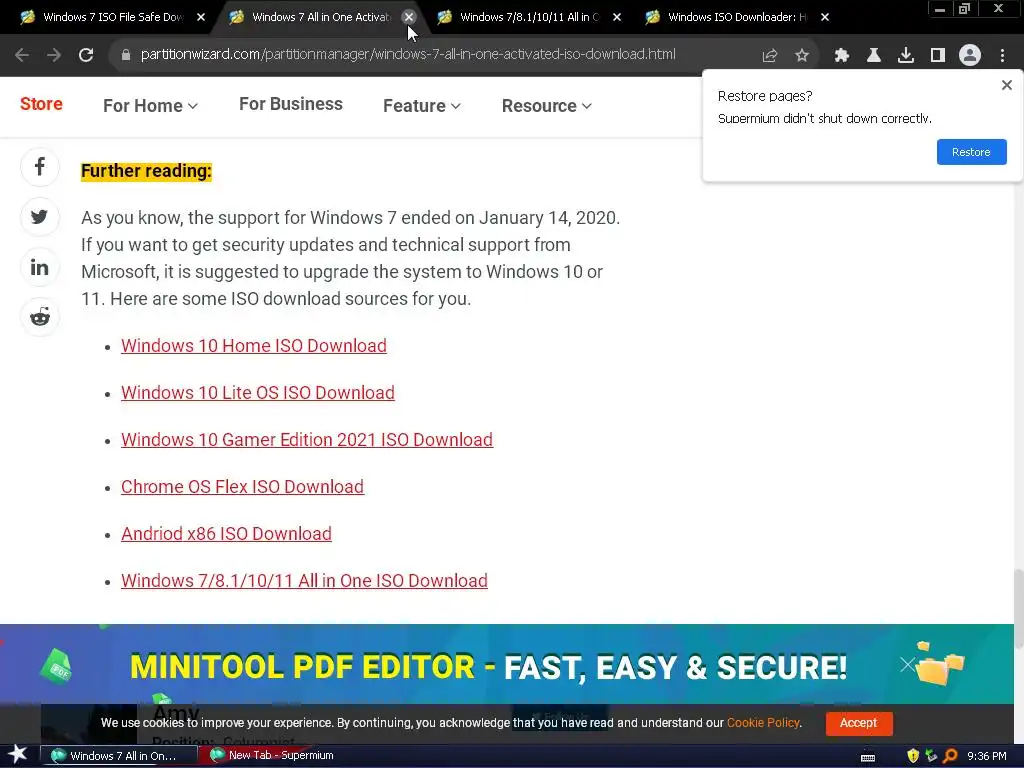Open the profile avatar menu
Viewport: 1024px width, 768px height.
[x=970, y=56]
